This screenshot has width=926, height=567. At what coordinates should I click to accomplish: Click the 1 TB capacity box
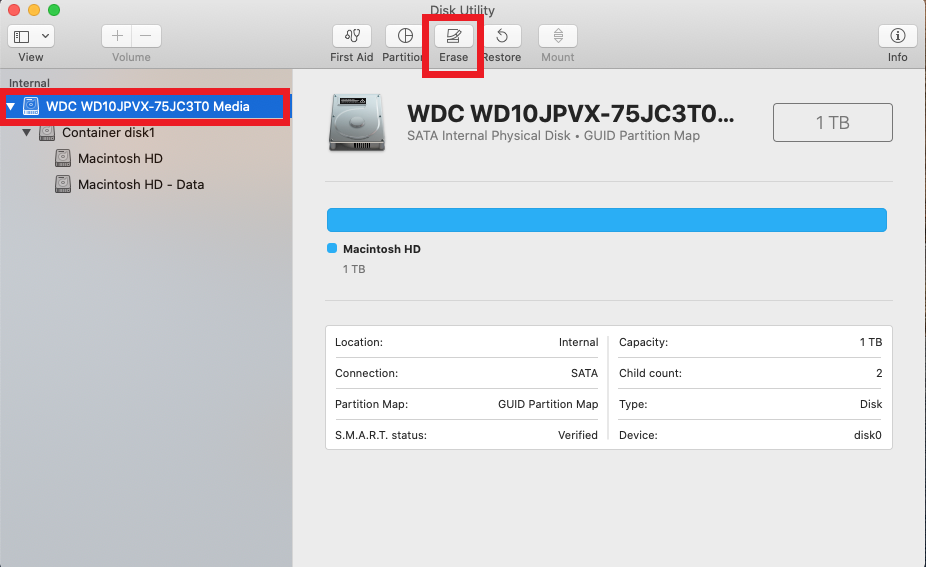coord(833,122)
